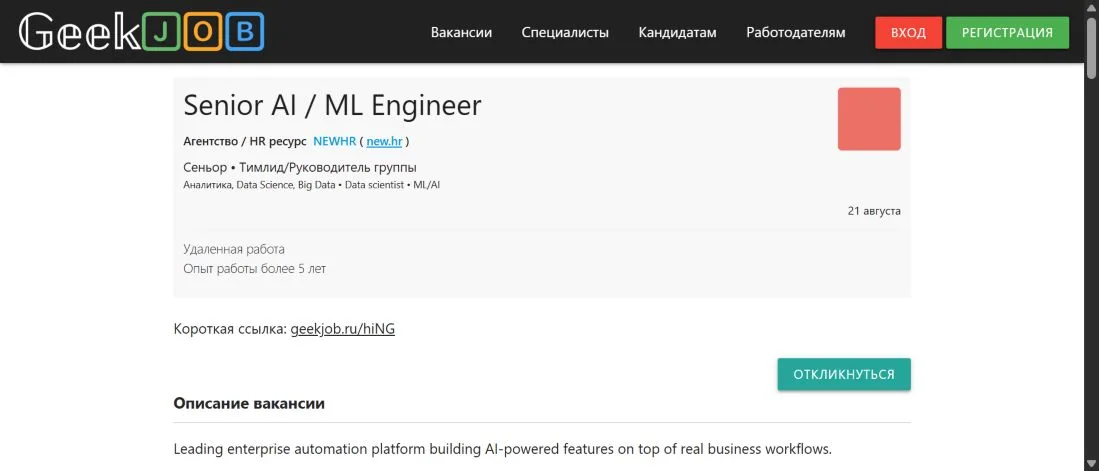Open the Специалисты menu item

click(565, 32)
